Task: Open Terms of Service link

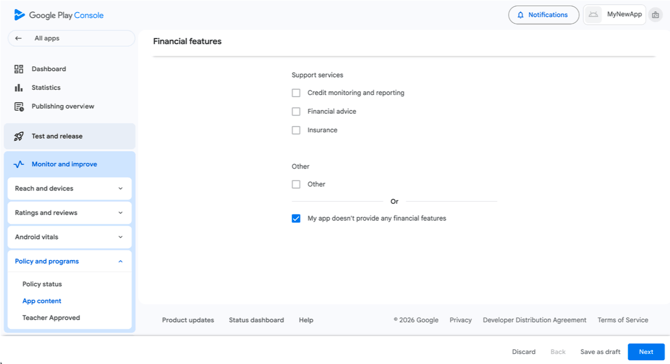Action: [623, 320]
